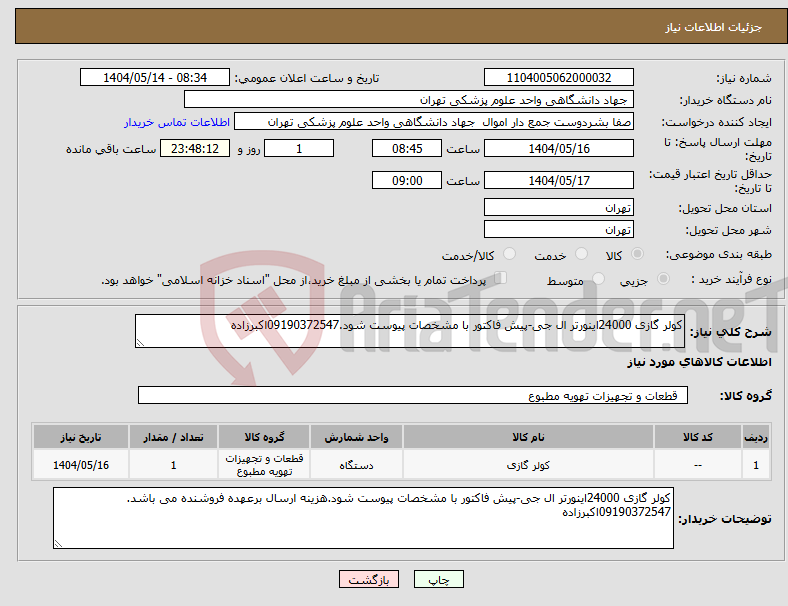
Task: Click the deadline time 08:45 field
Action: click(407, 149)
